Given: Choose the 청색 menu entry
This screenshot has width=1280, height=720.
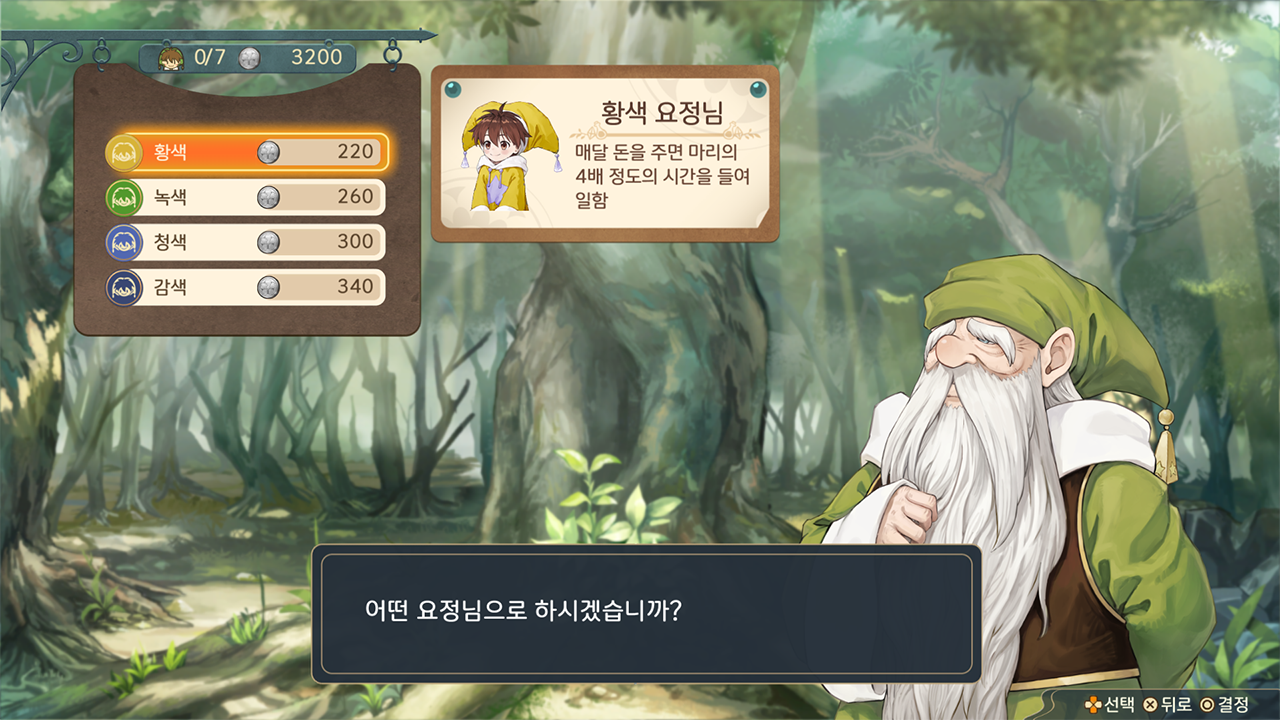Looking at the screenshot, I should (247, 242).
